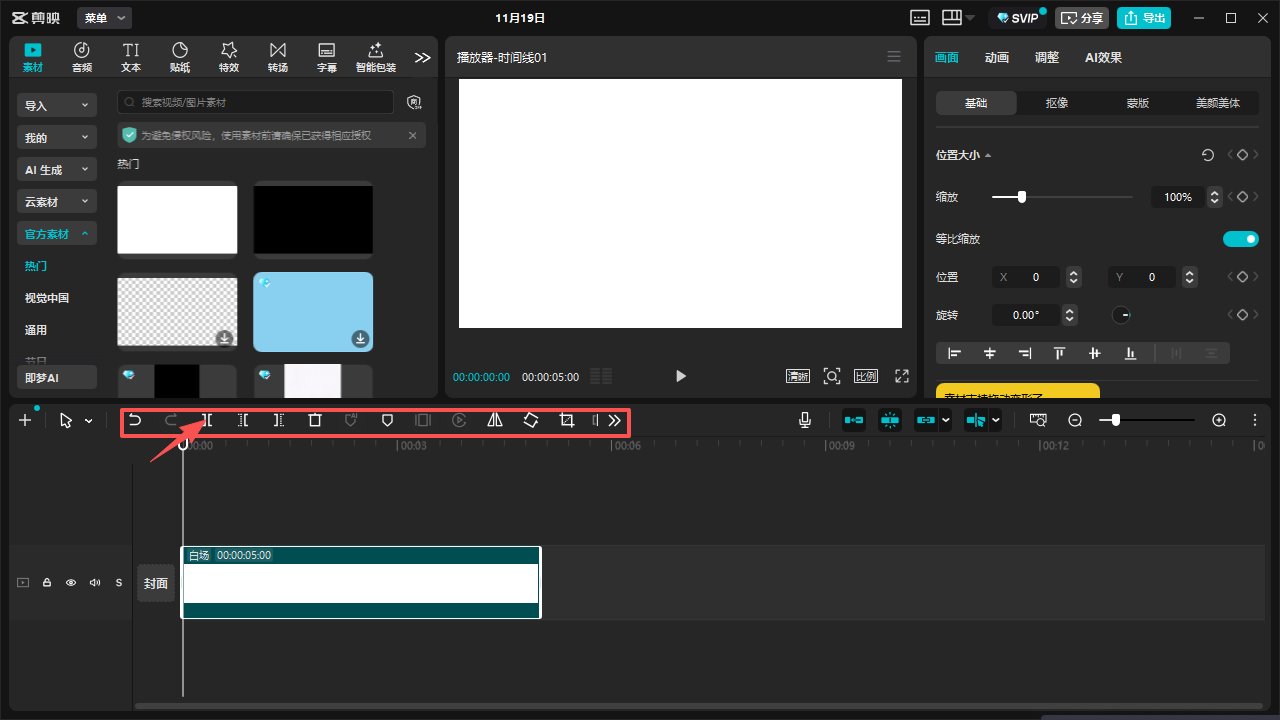Open the cursor select tool dropdown arrow
The image size is (1280, 720).
pyautogui.click(x=89, y=421)
